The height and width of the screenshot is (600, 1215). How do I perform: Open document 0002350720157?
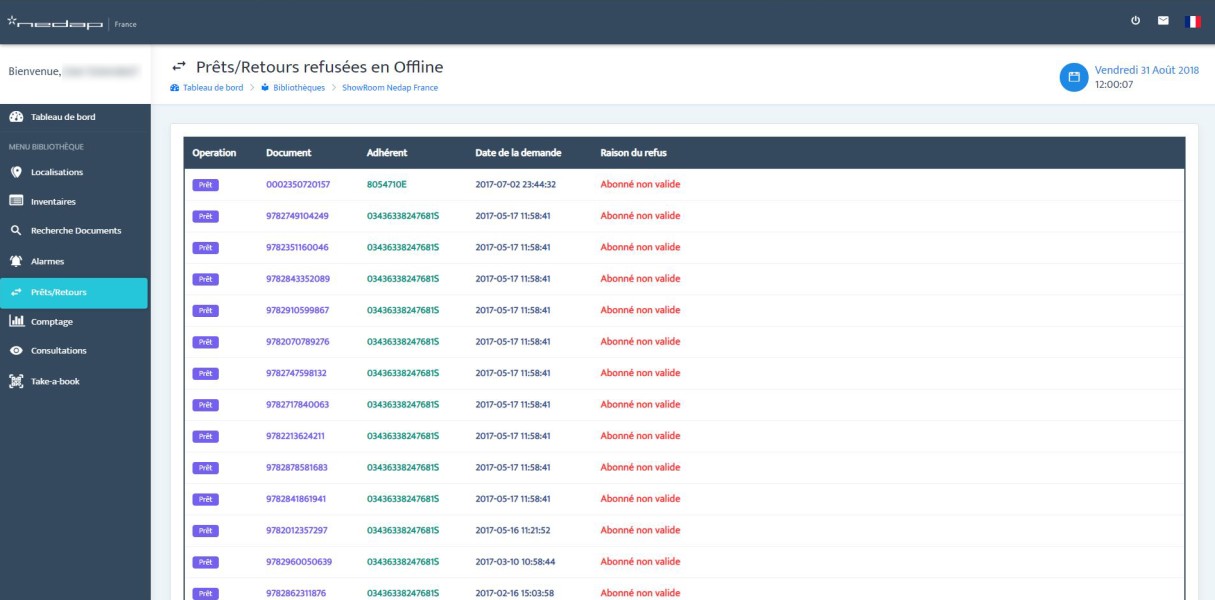298,184
